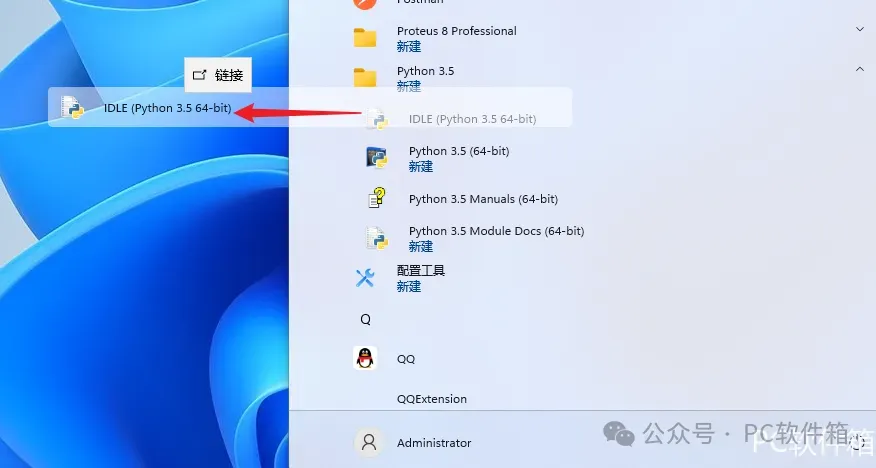The height and width of the screenshot is (468, 876).
Task: Open the Proteus 8 Professional folder icon
Action: click(x=365, y=38)
